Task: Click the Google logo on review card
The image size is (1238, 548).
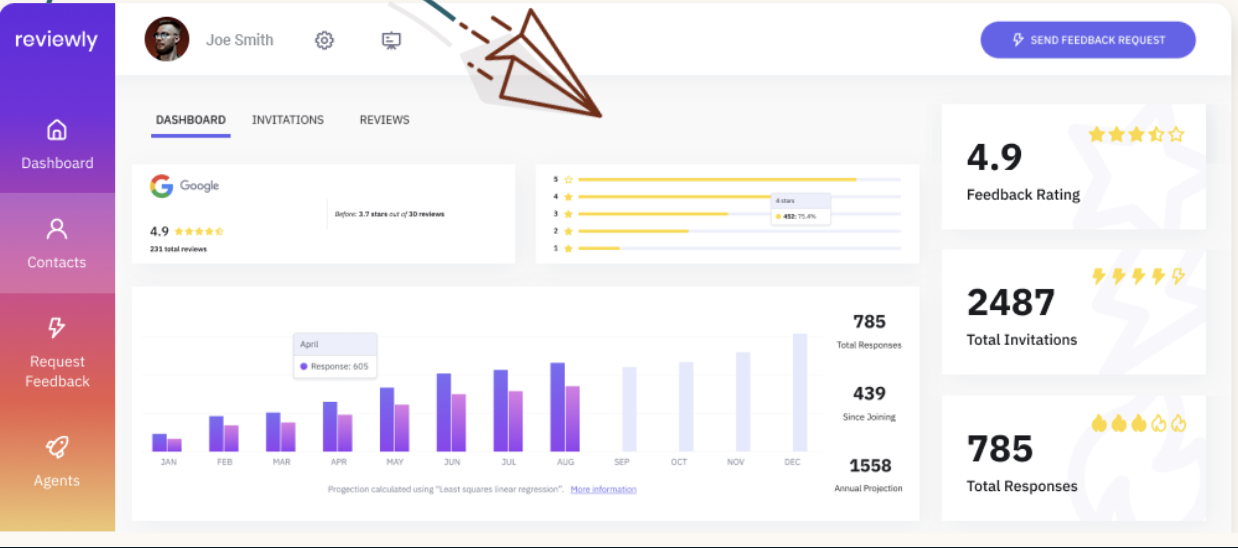Action: tap(185, 186)
